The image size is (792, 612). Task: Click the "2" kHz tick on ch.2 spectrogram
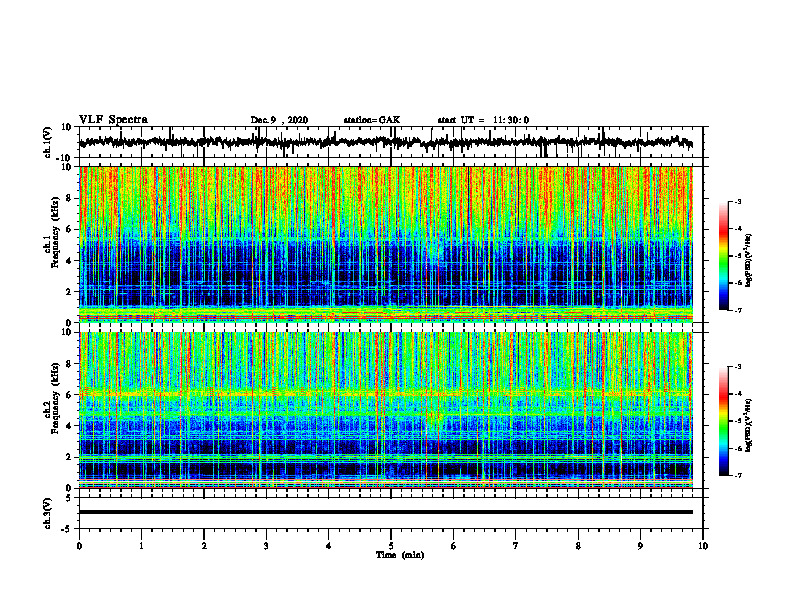point(70,457)
